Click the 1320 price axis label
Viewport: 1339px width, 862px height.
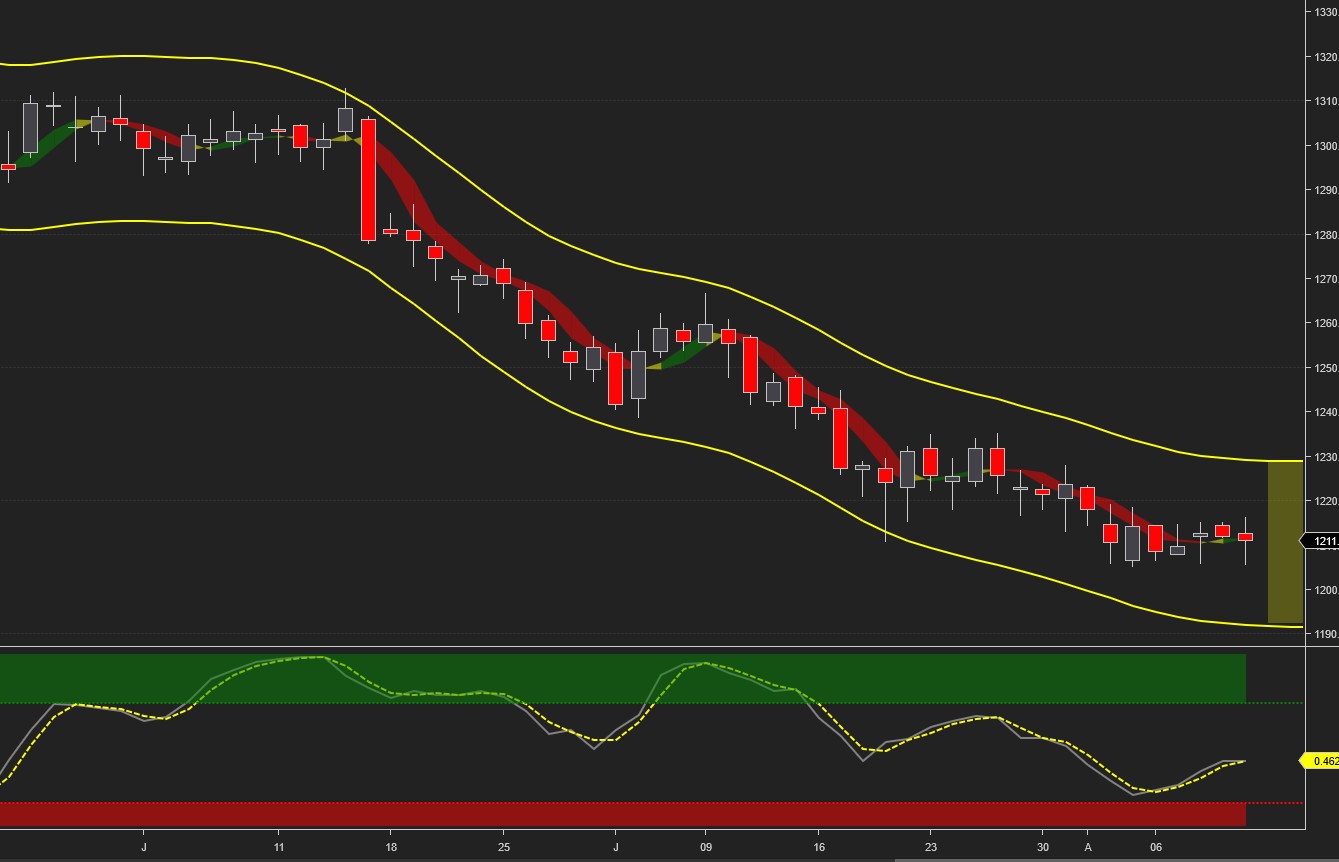click(x=1327, y=57)
